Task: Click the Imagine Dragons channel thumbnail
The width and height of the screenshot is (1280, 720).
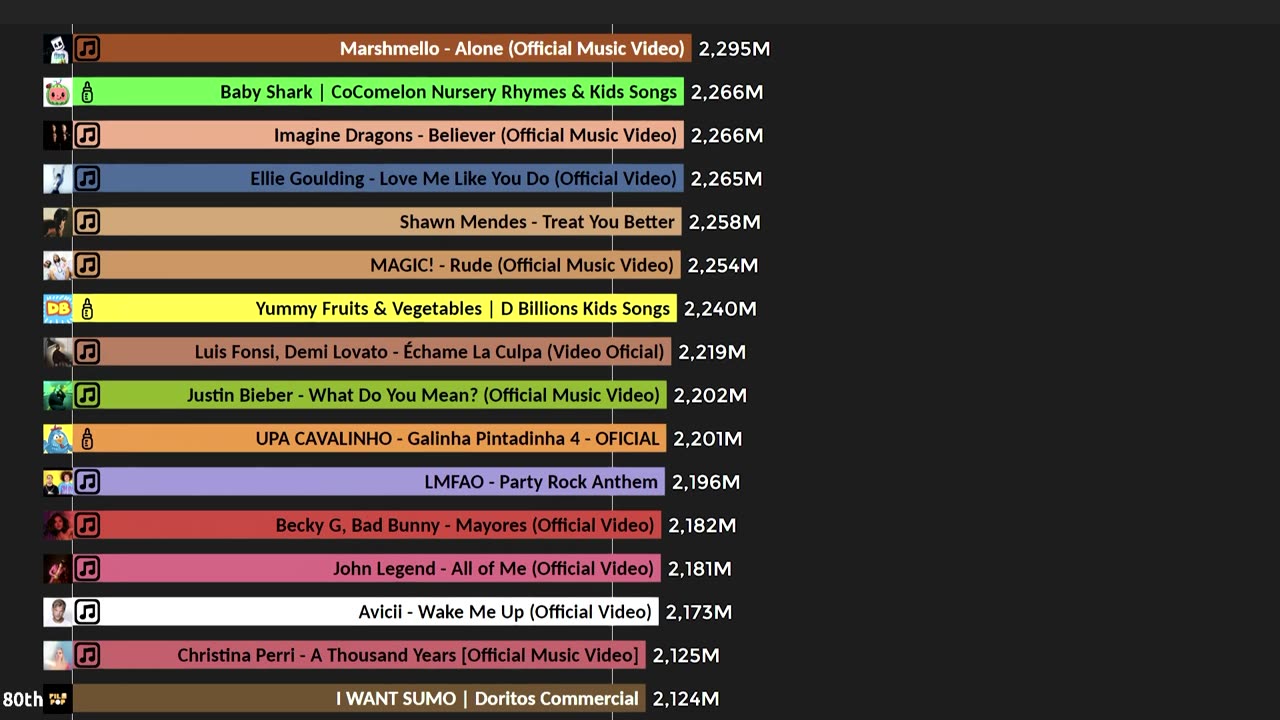Action: coord(57,135)
